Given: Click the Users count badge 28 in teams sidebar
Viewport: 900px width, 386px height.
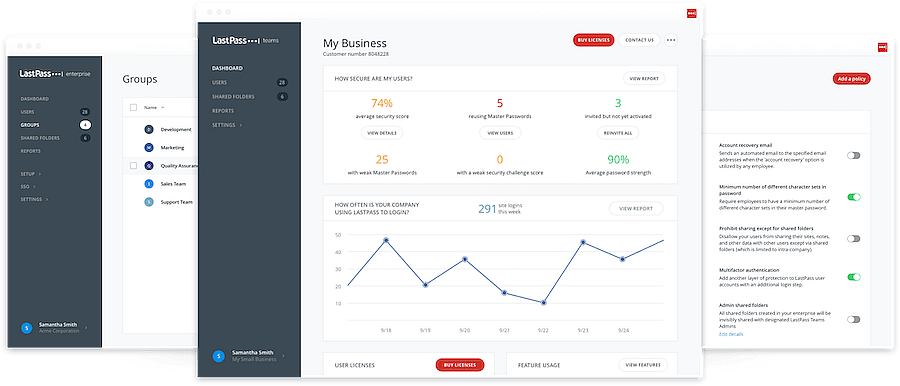Looking at the screenshot, I should click(x=282, y=83).
